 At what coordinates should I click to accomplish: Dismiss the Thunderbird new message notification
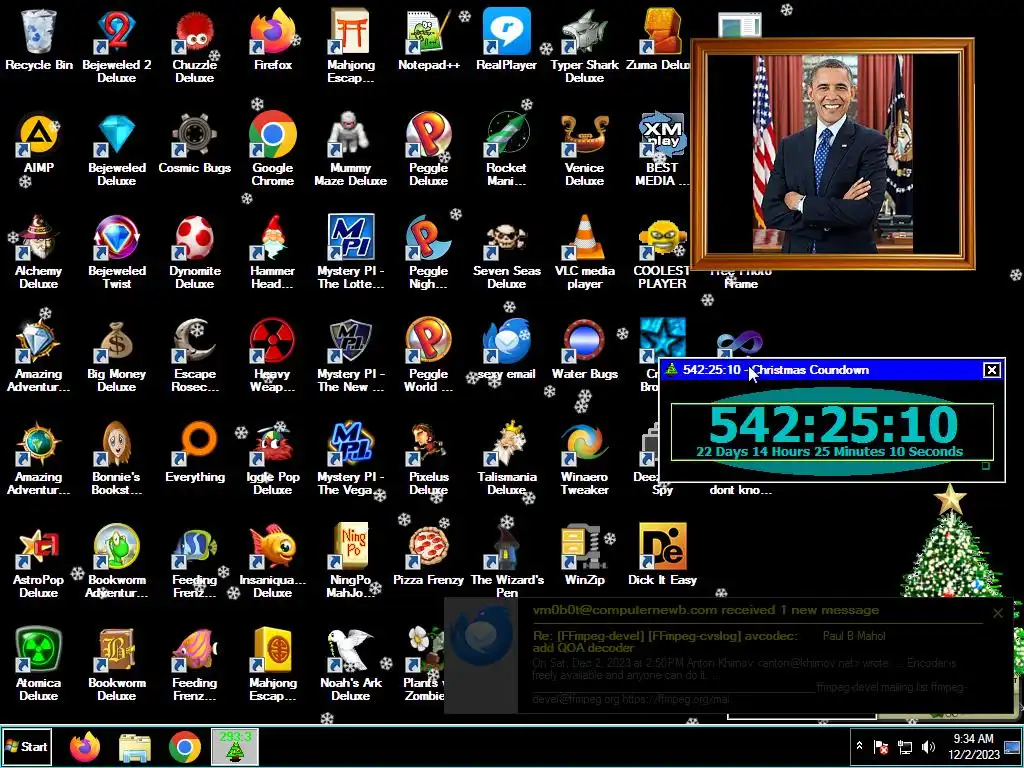(997, 613)
